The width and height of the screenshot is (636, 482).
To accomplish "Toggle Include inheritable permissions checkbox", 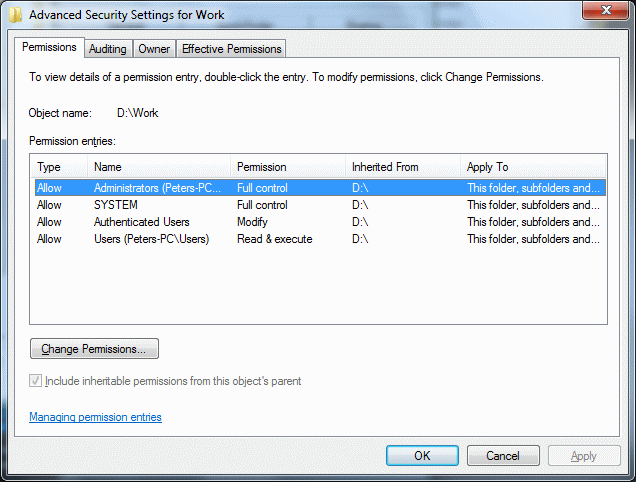I will pos(37,381).
